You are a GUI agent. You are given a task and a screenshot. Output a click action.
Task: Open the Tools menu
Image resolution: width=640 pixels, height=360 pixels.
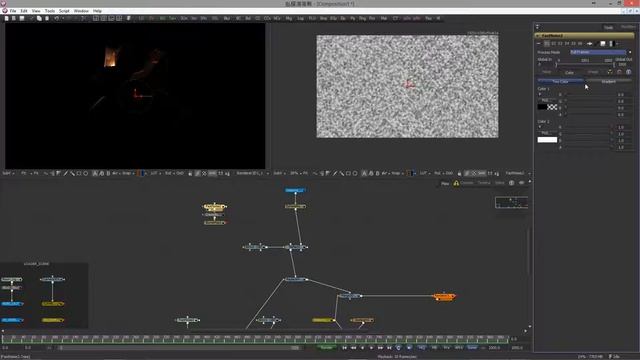coord(50,11)
